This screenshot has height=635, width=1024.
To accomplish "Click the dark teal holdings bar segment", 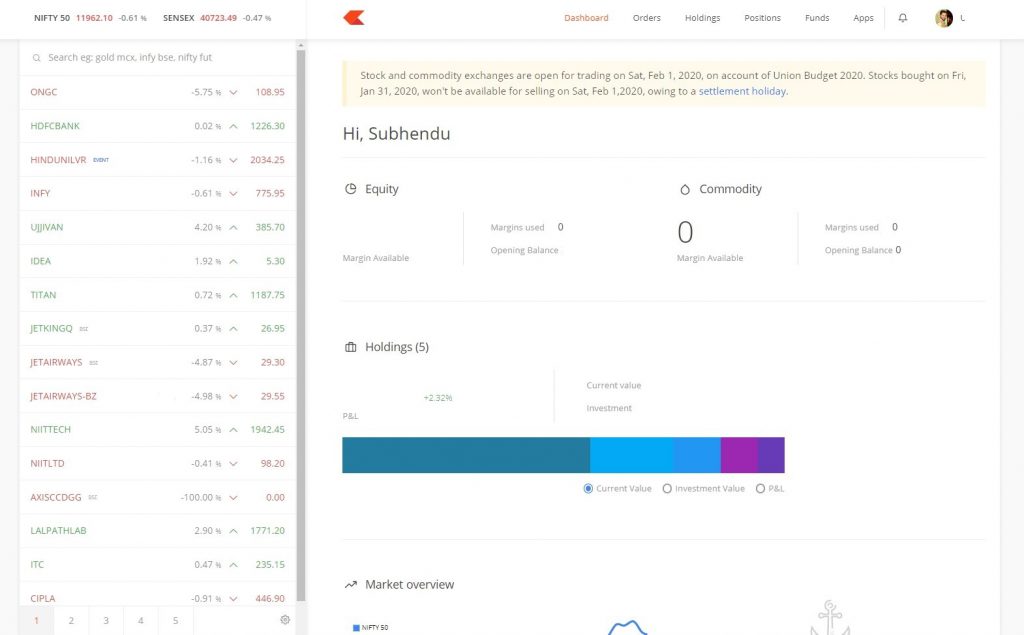I will click(x=466, y=455).
